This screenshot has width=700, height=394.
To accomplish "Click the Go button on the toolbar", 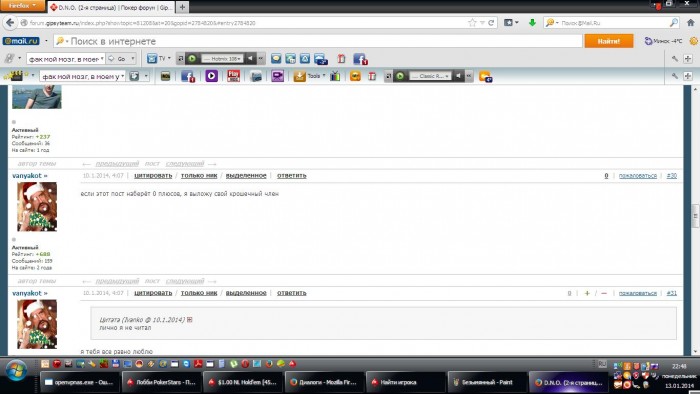I will point(118,59).
